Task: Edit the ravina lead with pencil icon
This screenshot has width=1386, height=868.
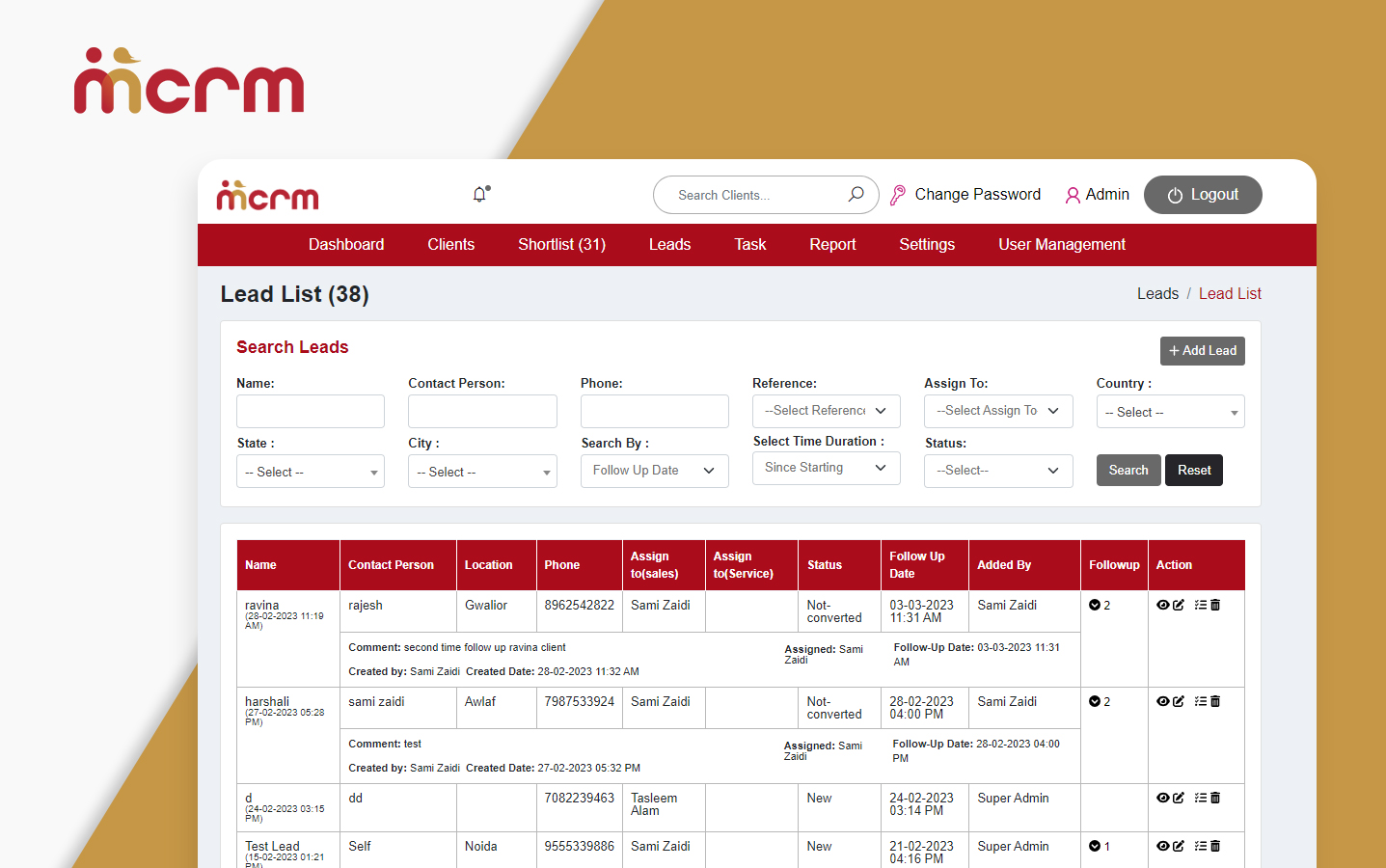Action: [1179, 605]
